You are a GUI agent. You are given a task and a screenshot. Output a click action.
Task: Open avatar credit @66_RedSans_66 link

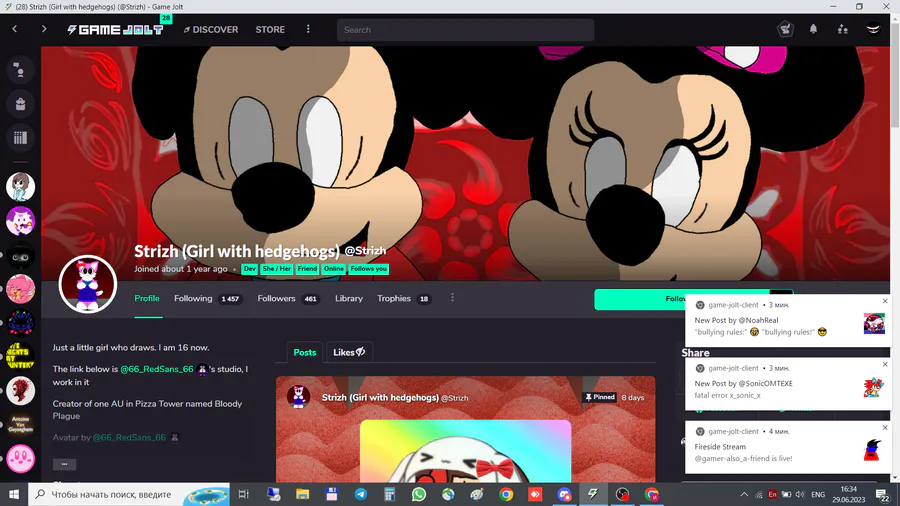(x=129, y=437)
